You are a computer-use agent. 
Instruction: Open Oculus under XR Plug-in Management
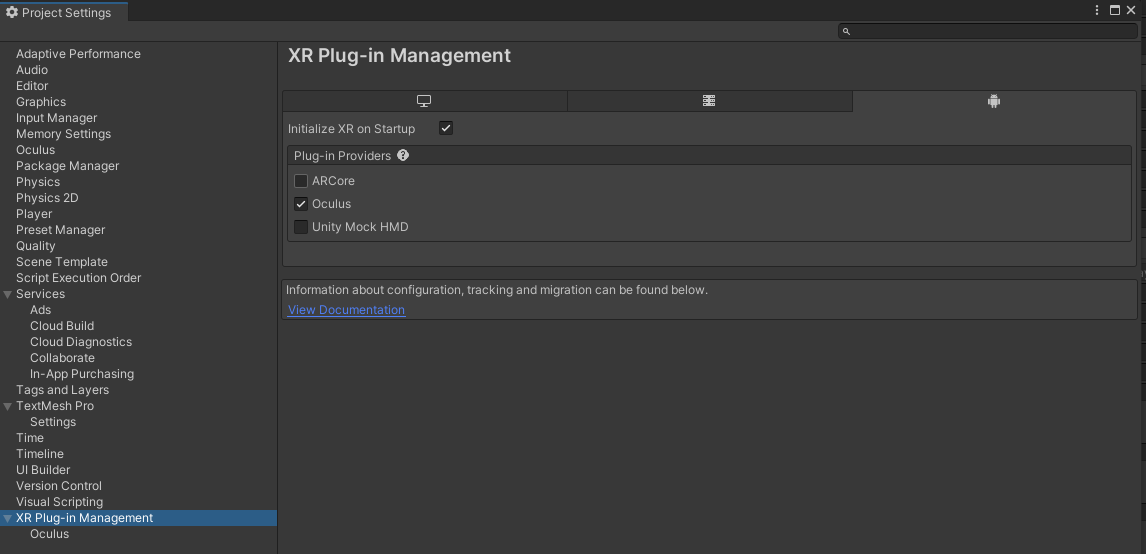(50, 534)
